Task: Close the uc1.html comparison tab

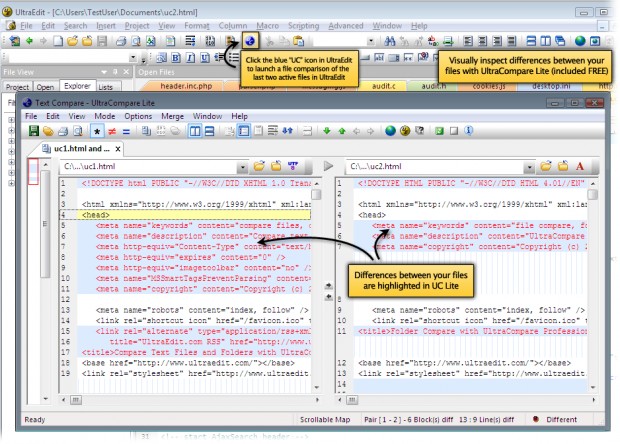Action: (117, 149)
